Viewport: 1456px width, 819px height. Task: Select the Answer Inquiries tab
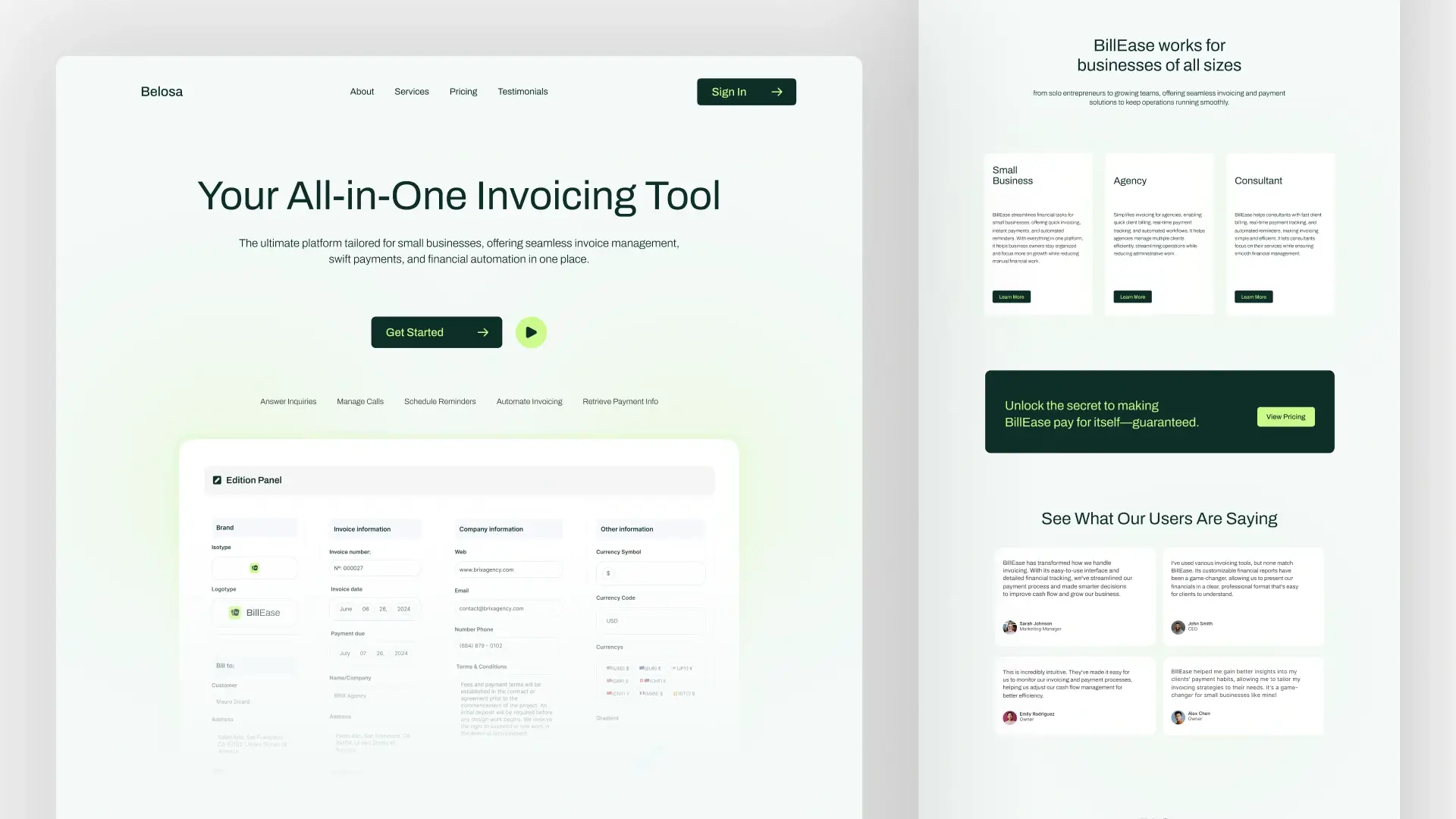click(x=288, y=402)
